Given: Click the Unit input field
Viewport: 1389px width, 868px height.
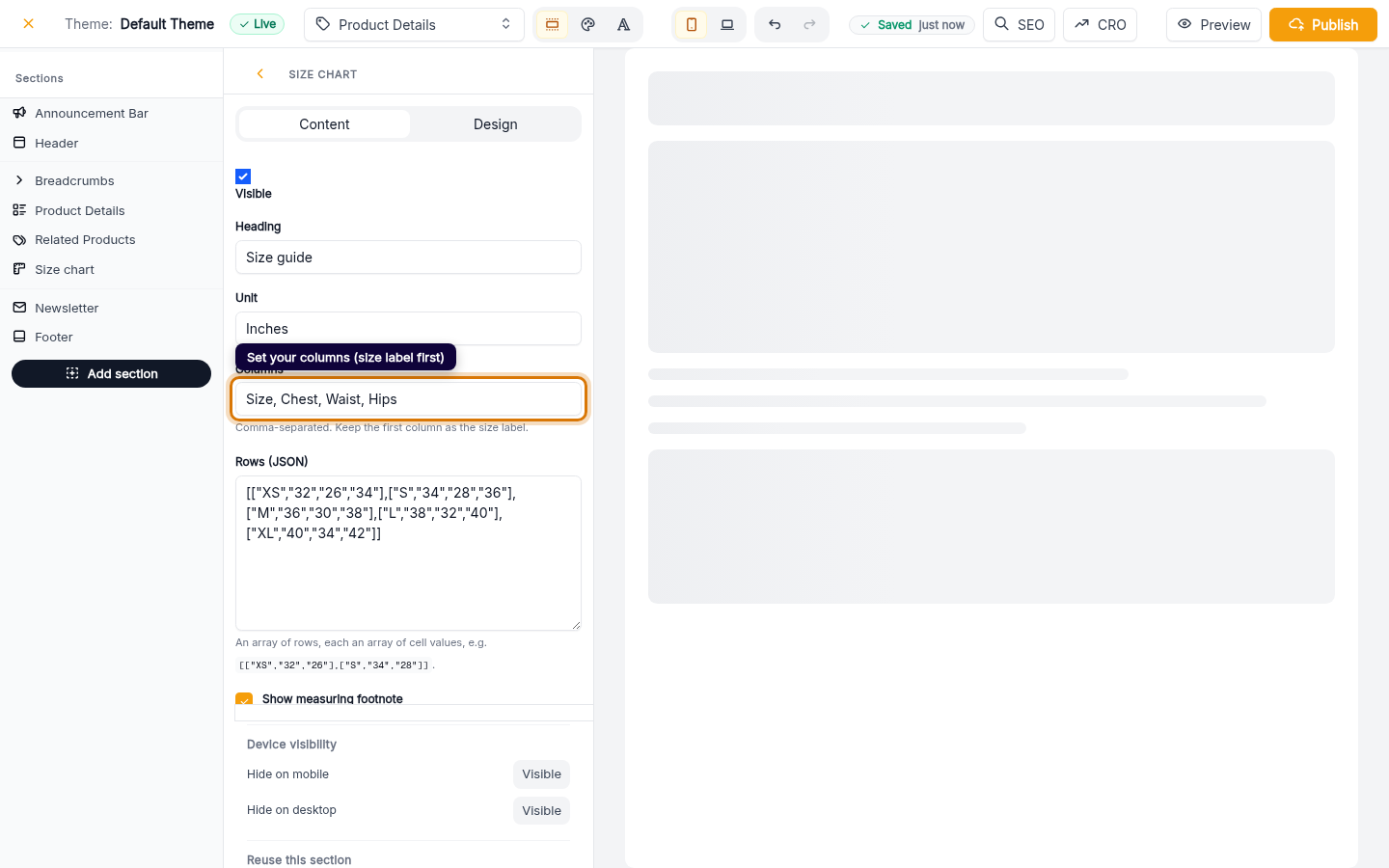Looking at the screenshot, I should 408,329.
